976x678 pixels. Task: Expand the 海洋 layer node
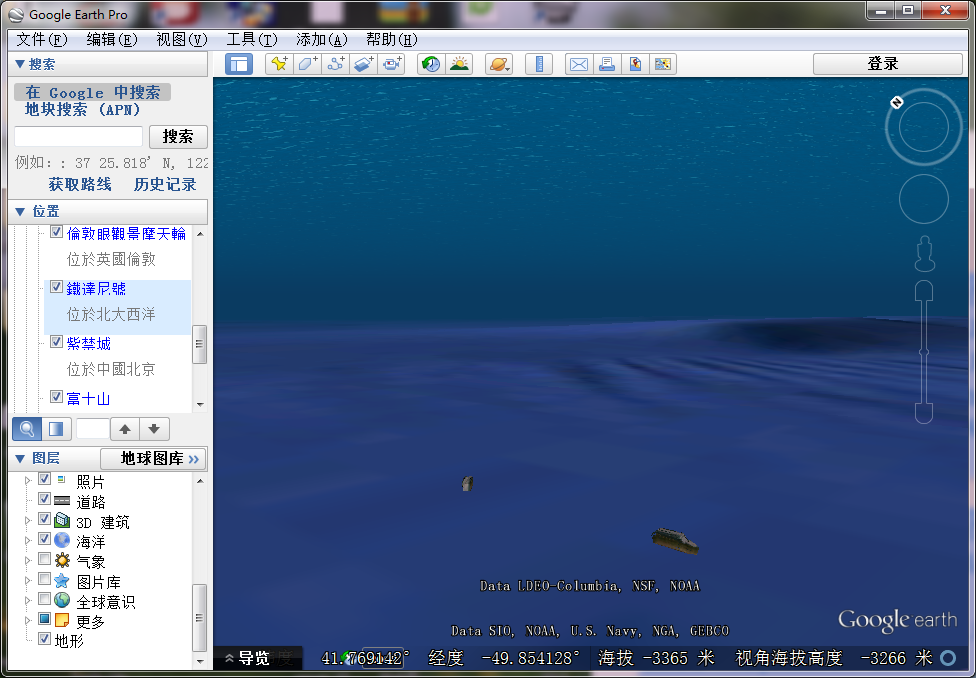coord(27,540)
